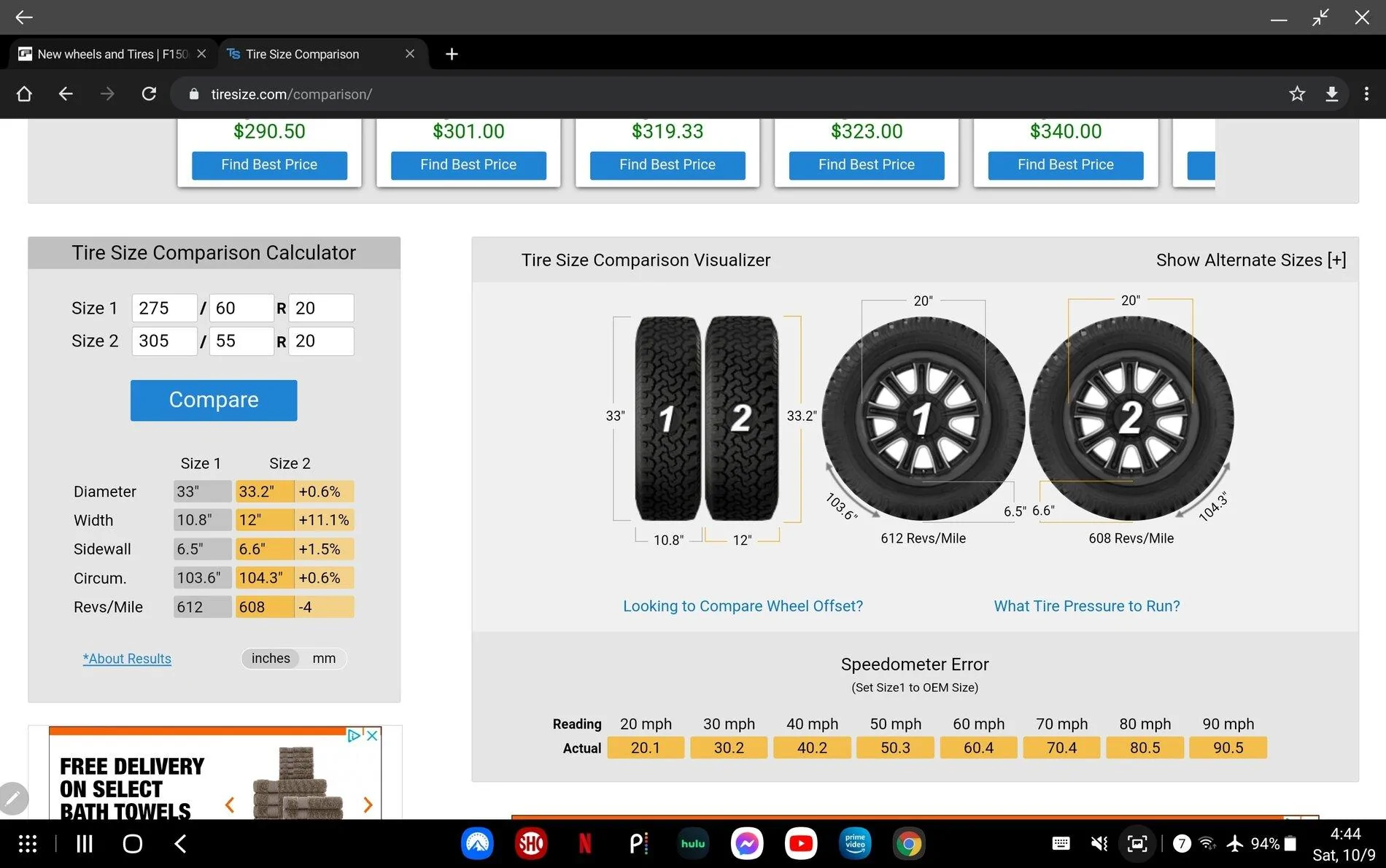Expand Show Alternate Sizes

(x=1250, y=260)
